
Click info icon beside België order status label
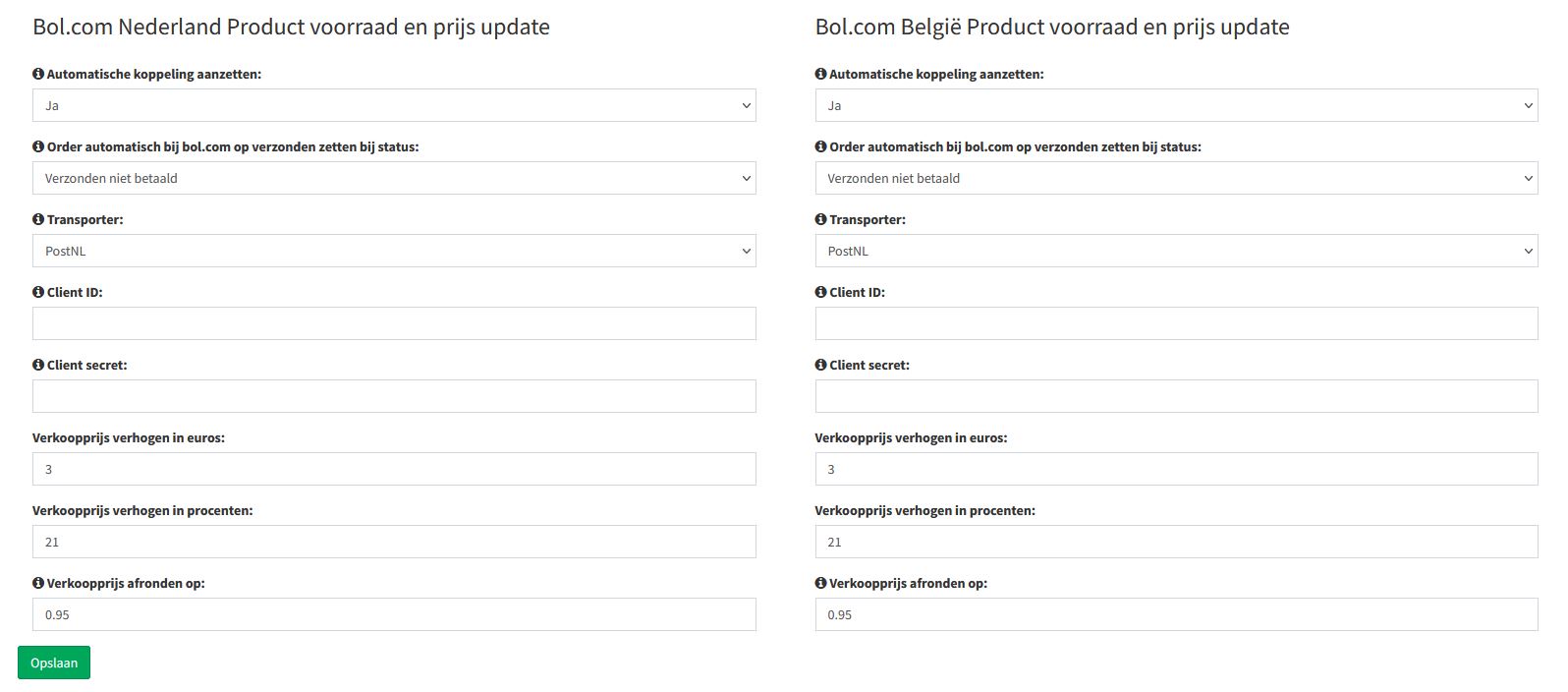[x=820, y=146]
